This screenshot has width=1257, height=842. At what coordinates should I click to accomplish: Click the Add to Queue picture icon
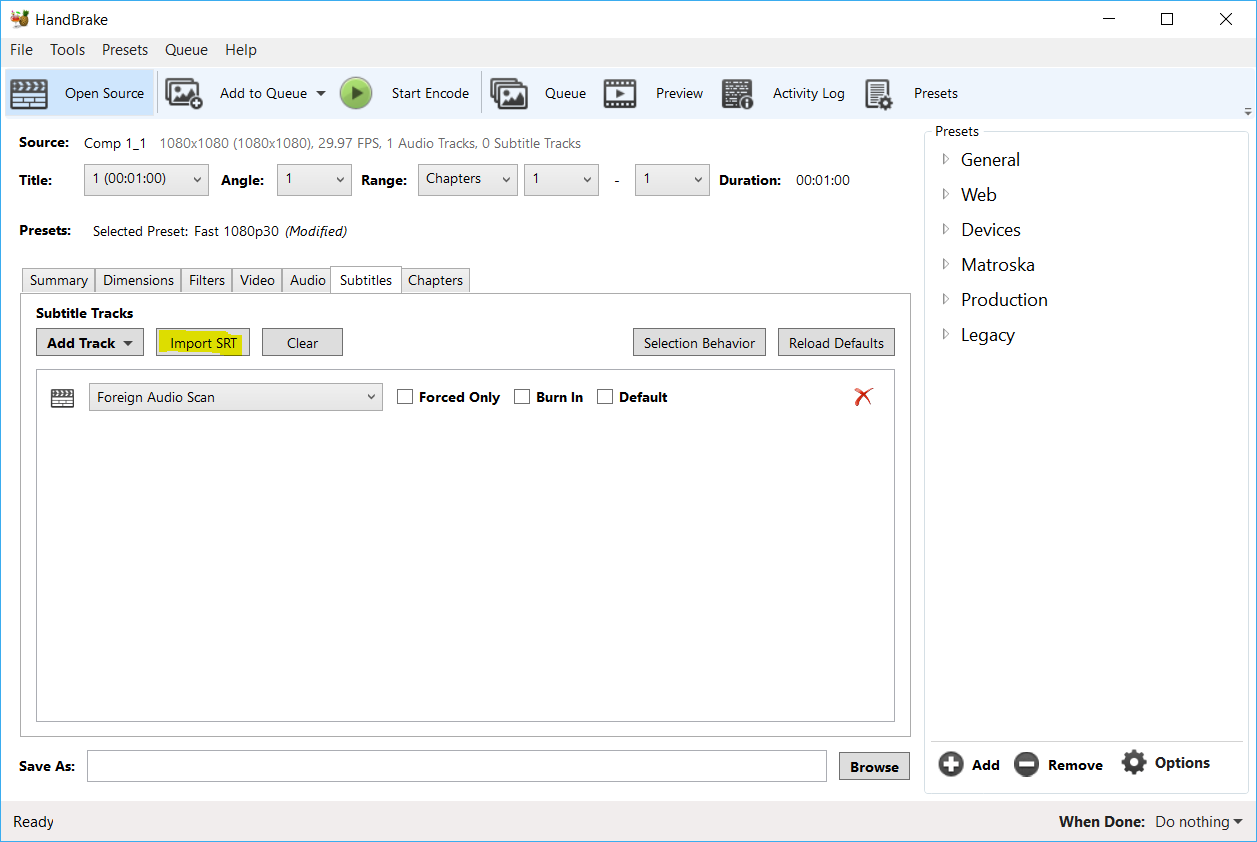(184, 94)
